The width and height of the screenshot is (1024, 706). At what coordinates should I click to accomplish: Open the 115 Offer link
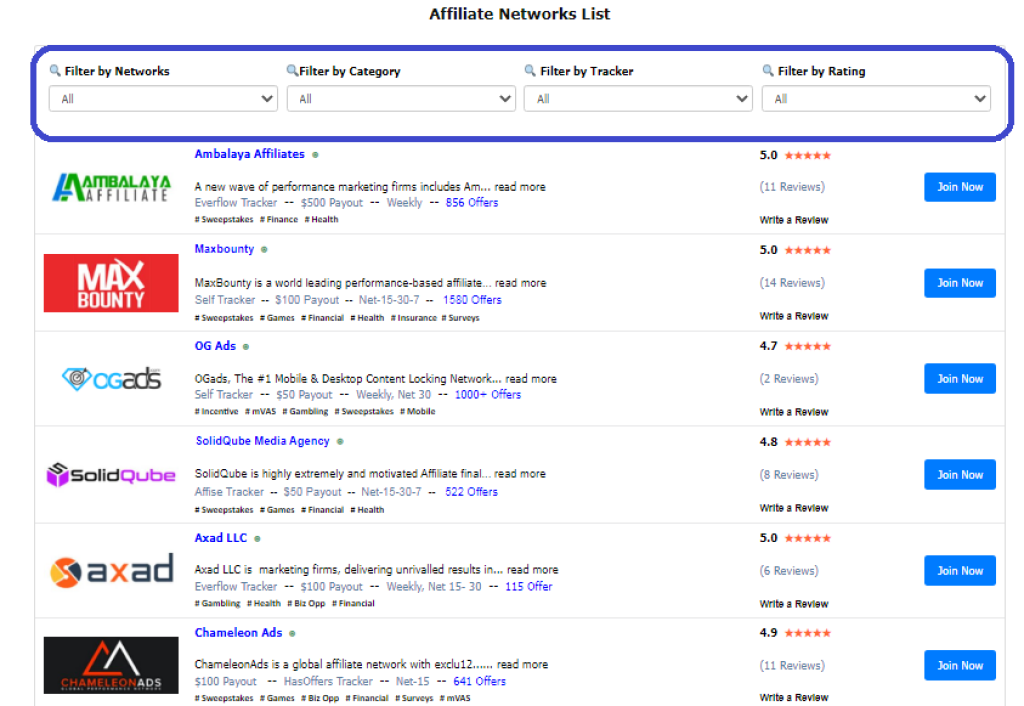[528, 586]
